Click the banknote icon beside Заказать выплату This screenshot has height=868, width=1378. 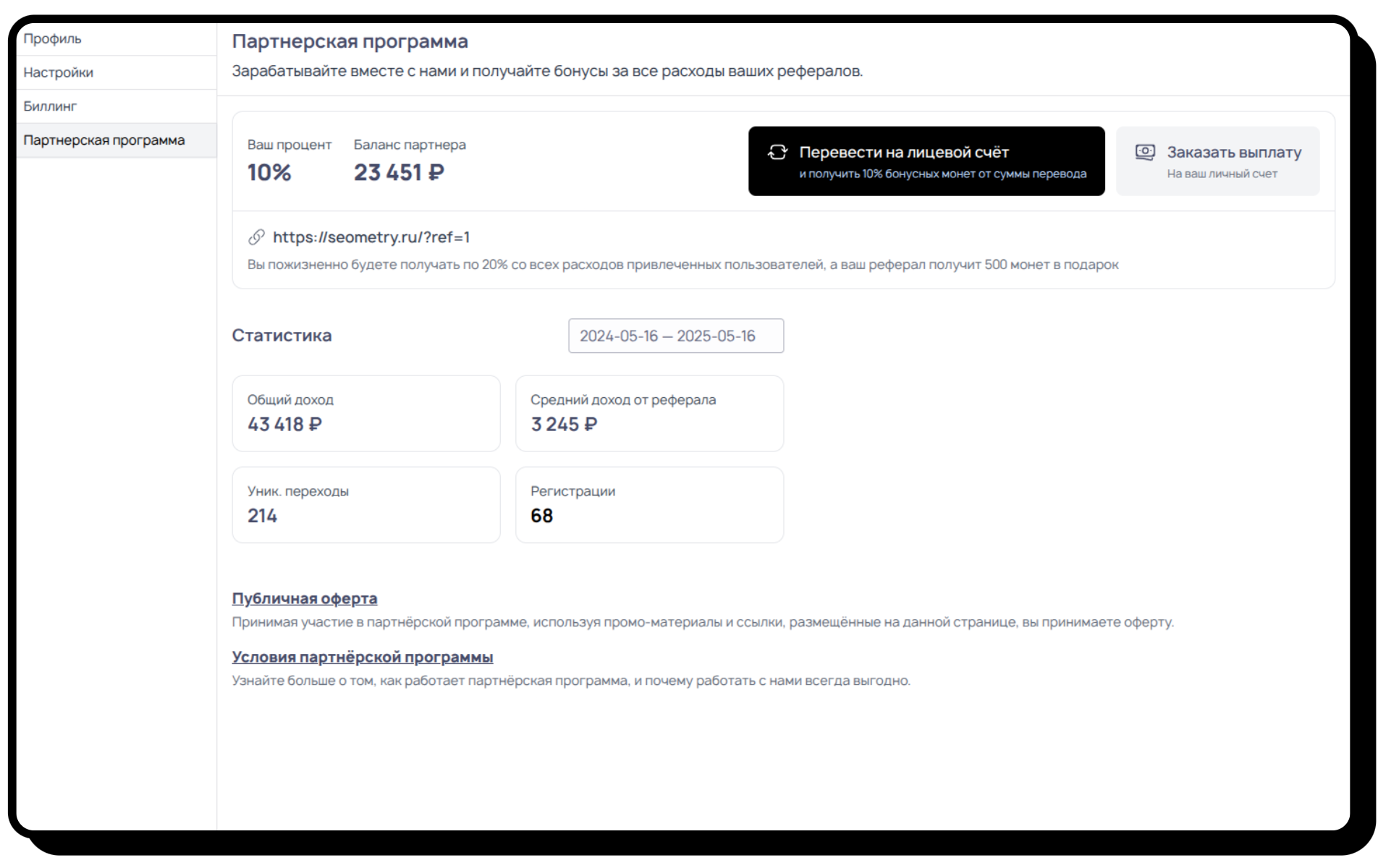[1145, 152]
